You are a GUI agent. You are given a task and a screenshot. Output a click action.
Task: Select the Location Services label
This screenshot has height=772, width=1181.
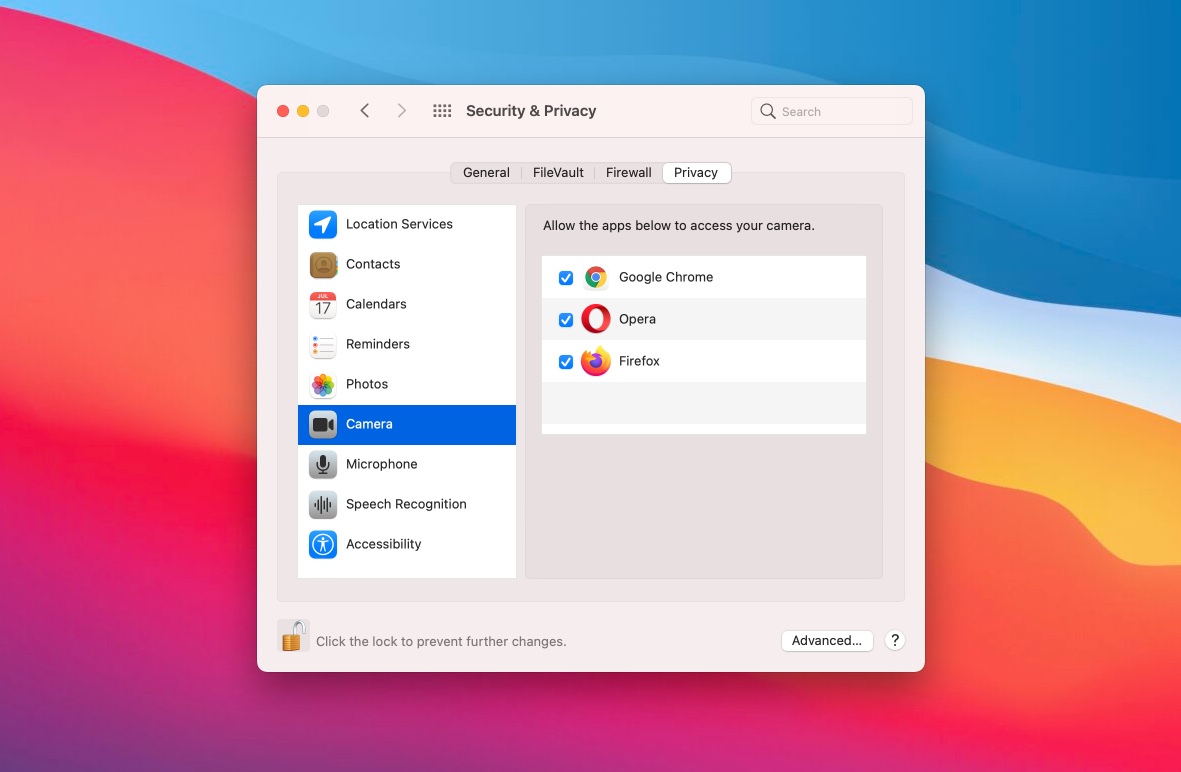click(399, 224)
